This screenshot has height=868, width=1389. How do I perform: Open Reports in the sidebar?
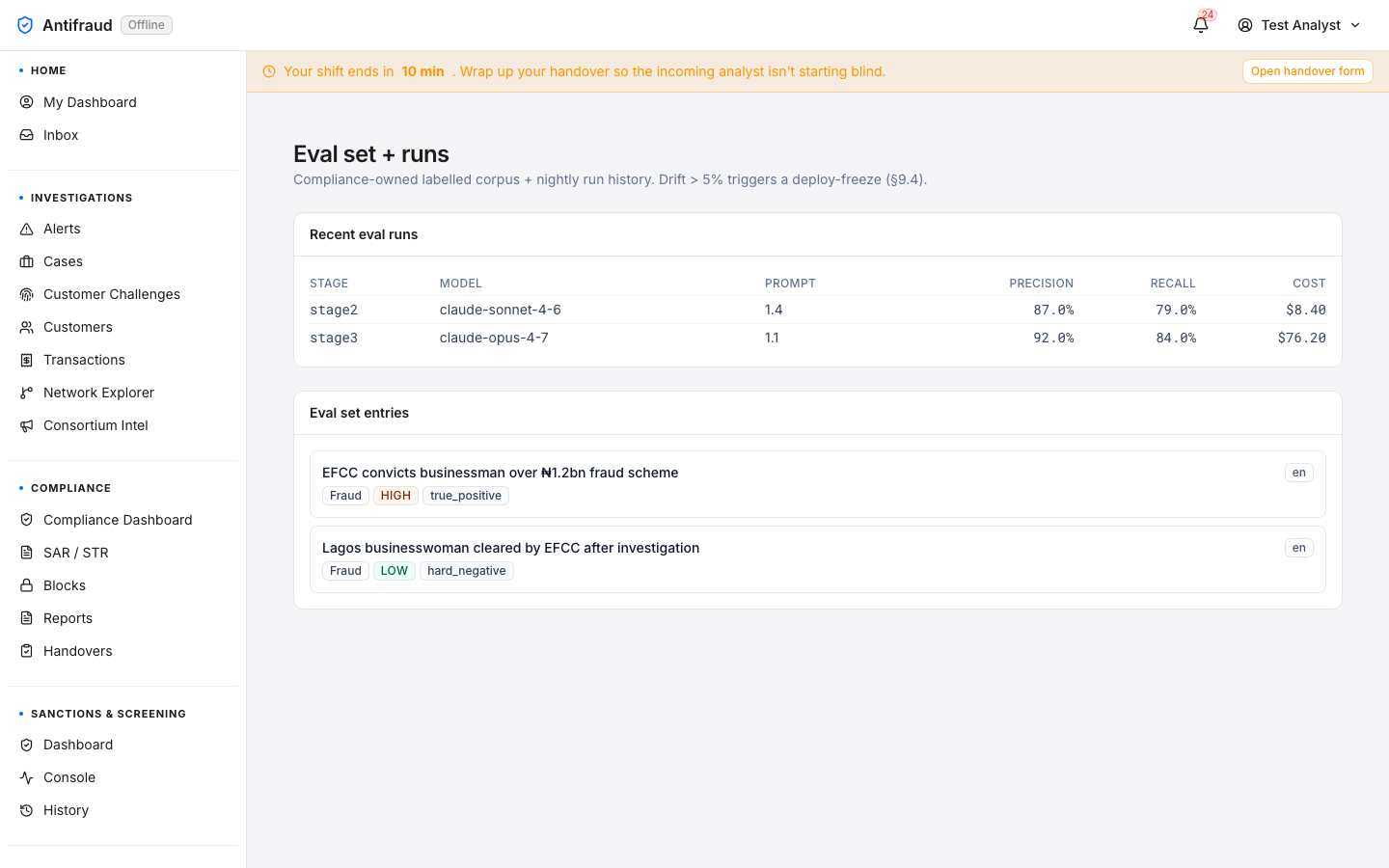123,618
